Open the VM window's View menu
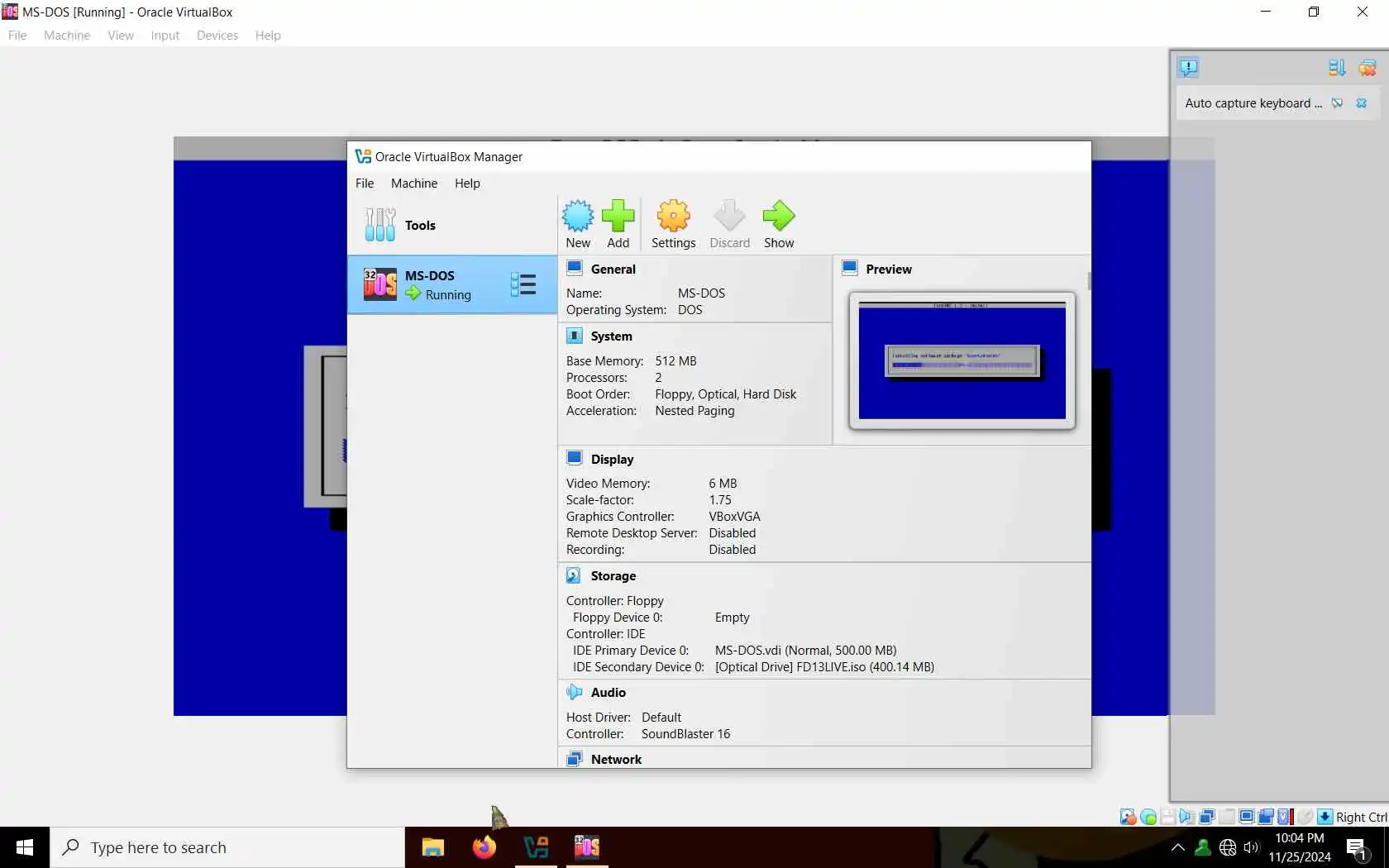The image size is (1389, 868). pyautogui.click(x=121, y=36)
